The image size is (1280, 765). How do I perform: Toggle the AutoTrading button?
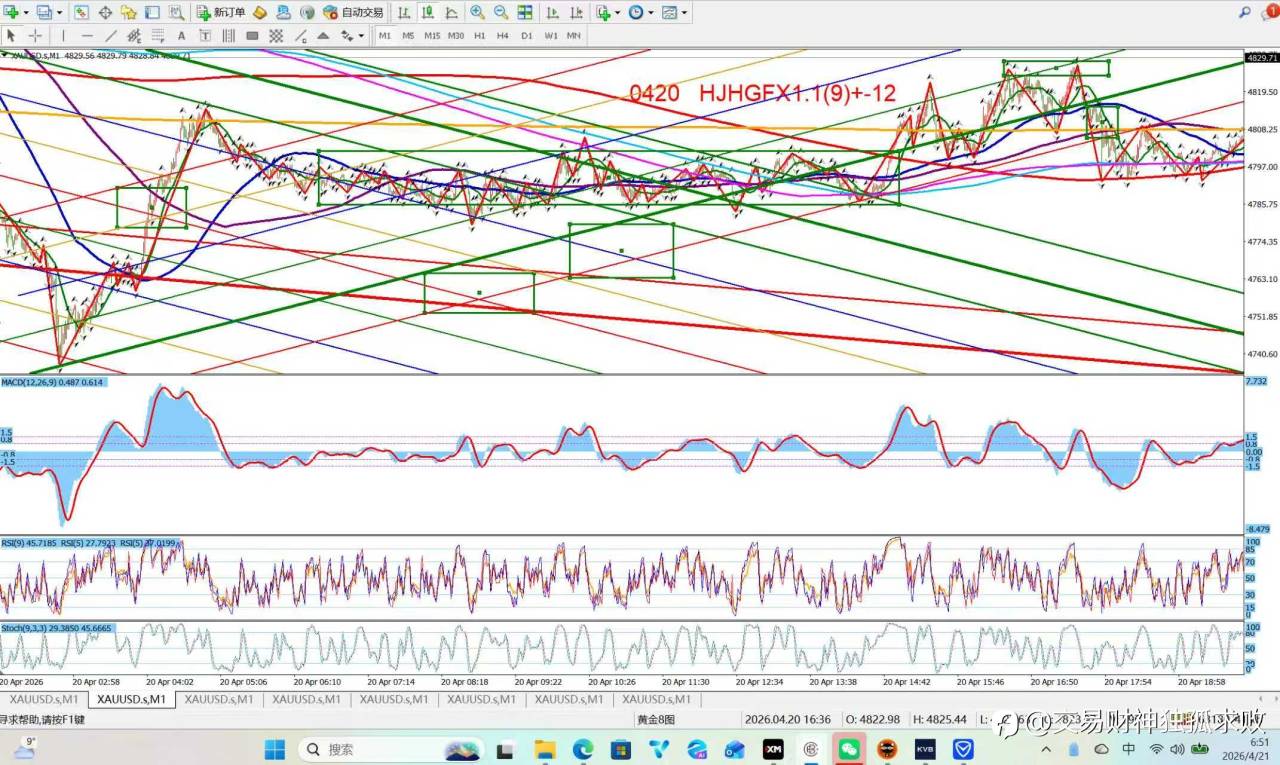353,13
